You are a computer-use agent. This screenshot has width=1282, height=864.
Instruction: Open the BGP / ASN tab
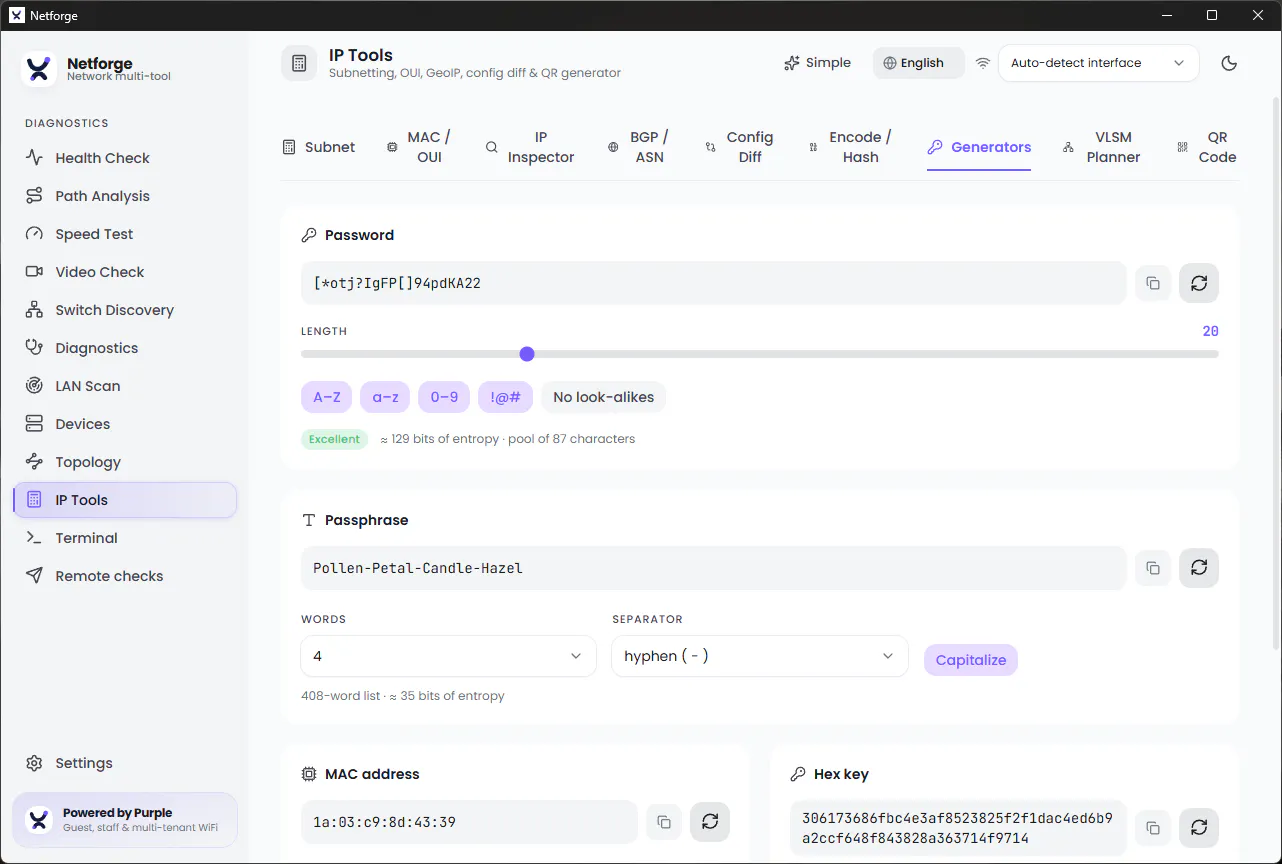(638, 147)
